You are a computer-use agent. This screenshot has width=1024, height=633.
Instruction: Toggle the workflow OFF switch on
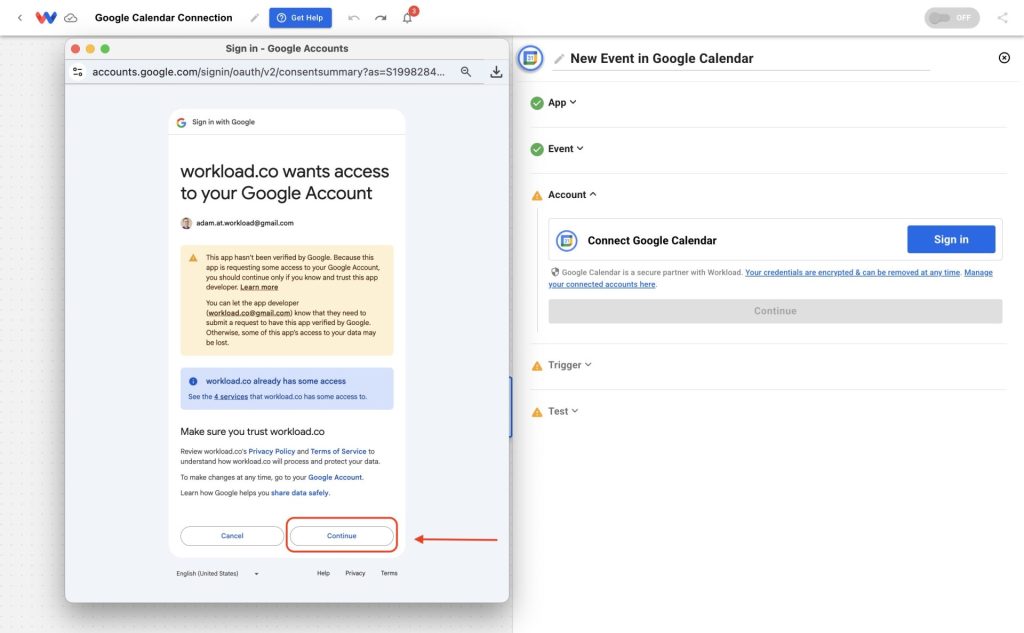(952, 18)
